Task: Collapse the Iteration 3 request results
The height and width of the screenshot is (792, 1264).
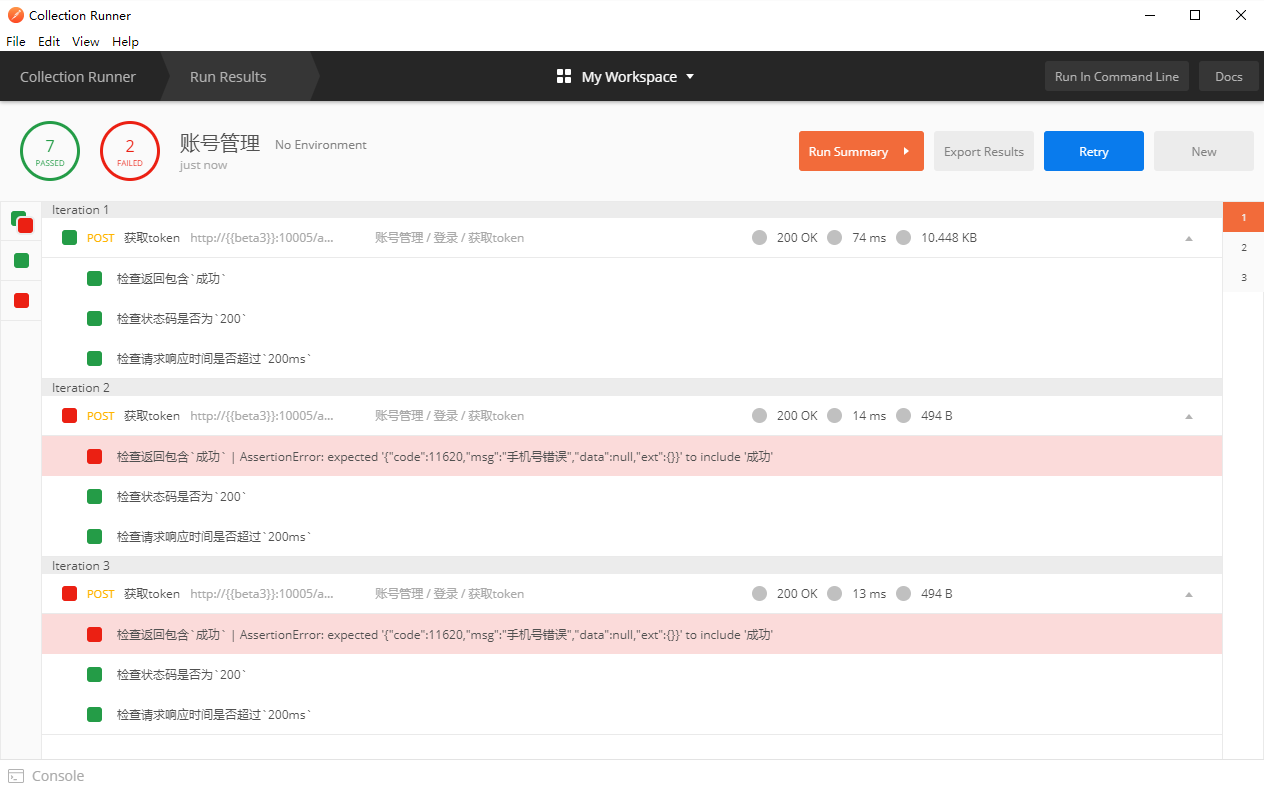Action: click(1189, 594)
